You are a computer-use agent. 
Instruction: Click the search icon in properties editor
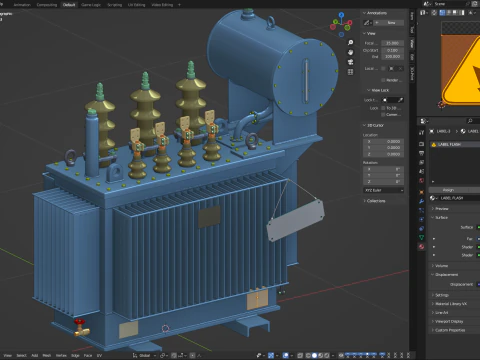point(470,121)
